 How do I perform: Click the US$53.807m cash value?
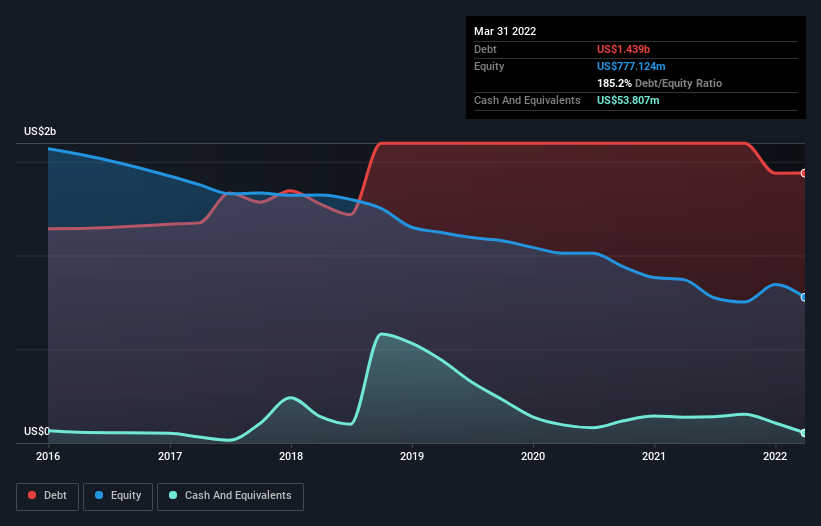(x=628, y=100)
